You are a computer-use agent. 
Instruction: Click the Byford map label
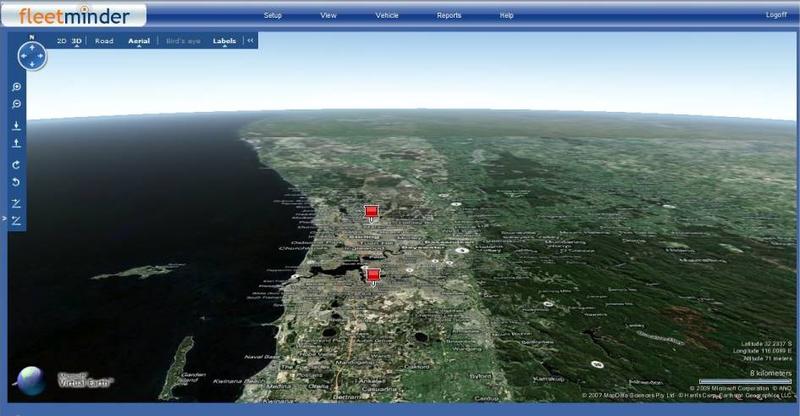point(480,376)
